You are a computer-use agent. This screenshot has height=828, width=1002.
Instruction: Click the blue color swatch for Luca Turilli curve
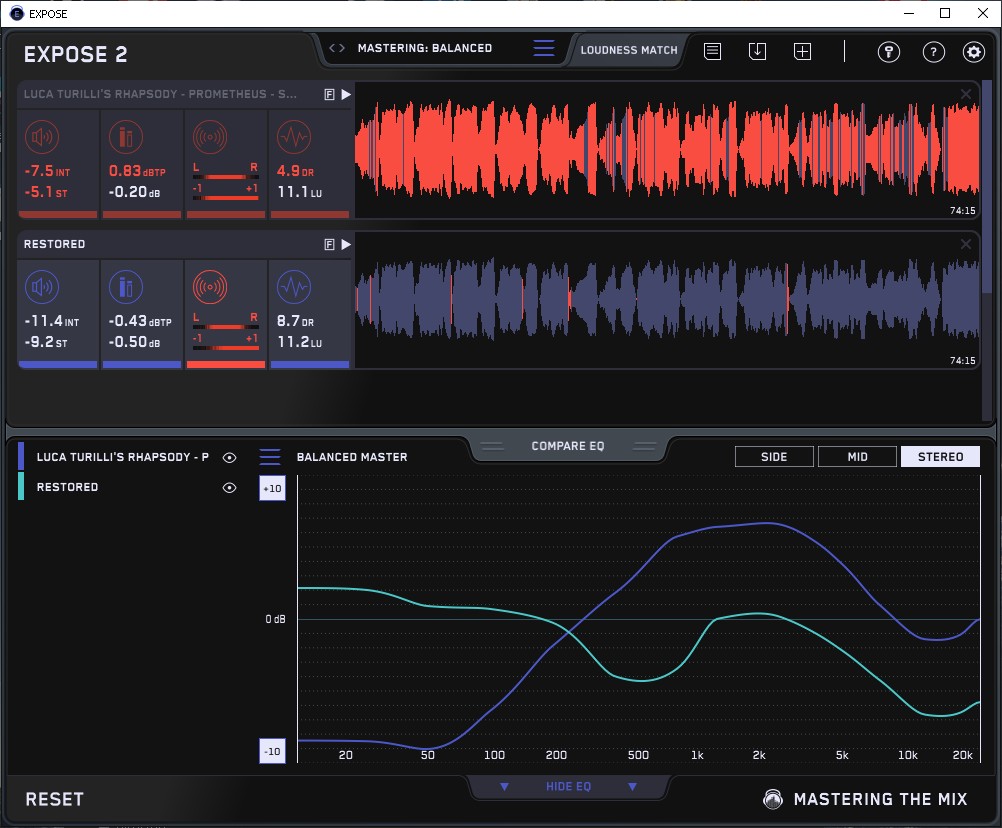tap(21, 456)
